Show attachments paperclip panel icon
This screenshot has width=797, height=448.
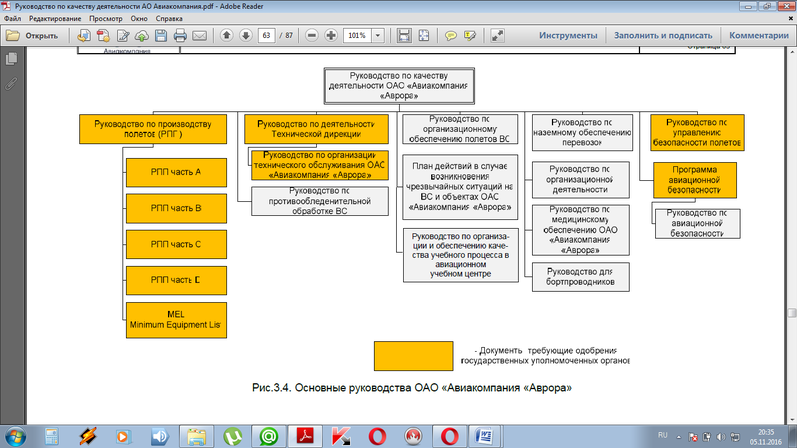click(11, 83)
